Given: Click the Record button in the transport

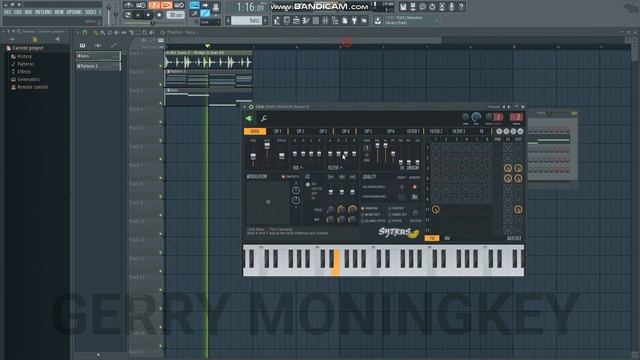Looking at the screenshot, I should pyautogui.click(x=159, y=15).
